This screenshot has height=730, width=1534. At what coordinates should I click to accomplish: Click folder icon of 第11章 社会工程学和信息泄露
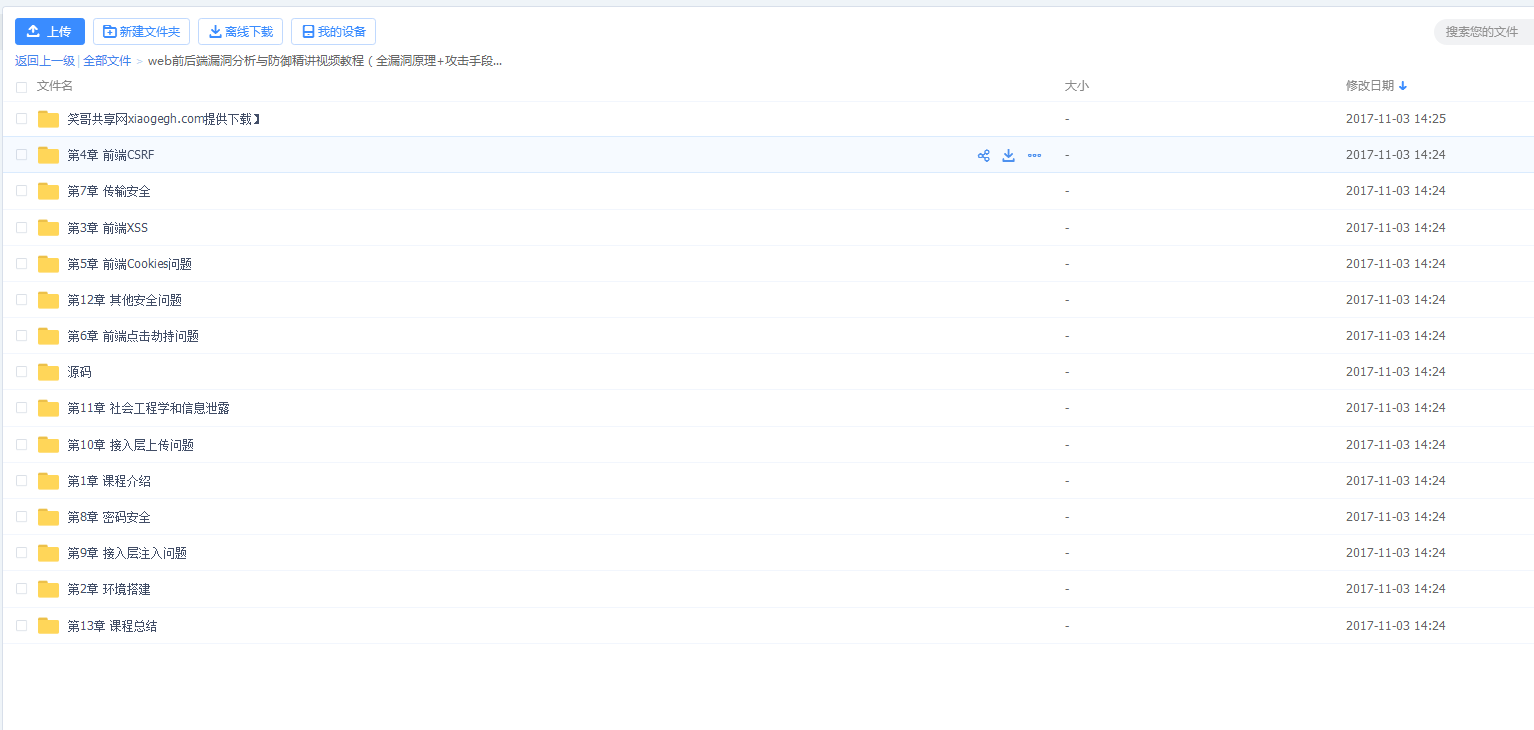pos(49,408)
